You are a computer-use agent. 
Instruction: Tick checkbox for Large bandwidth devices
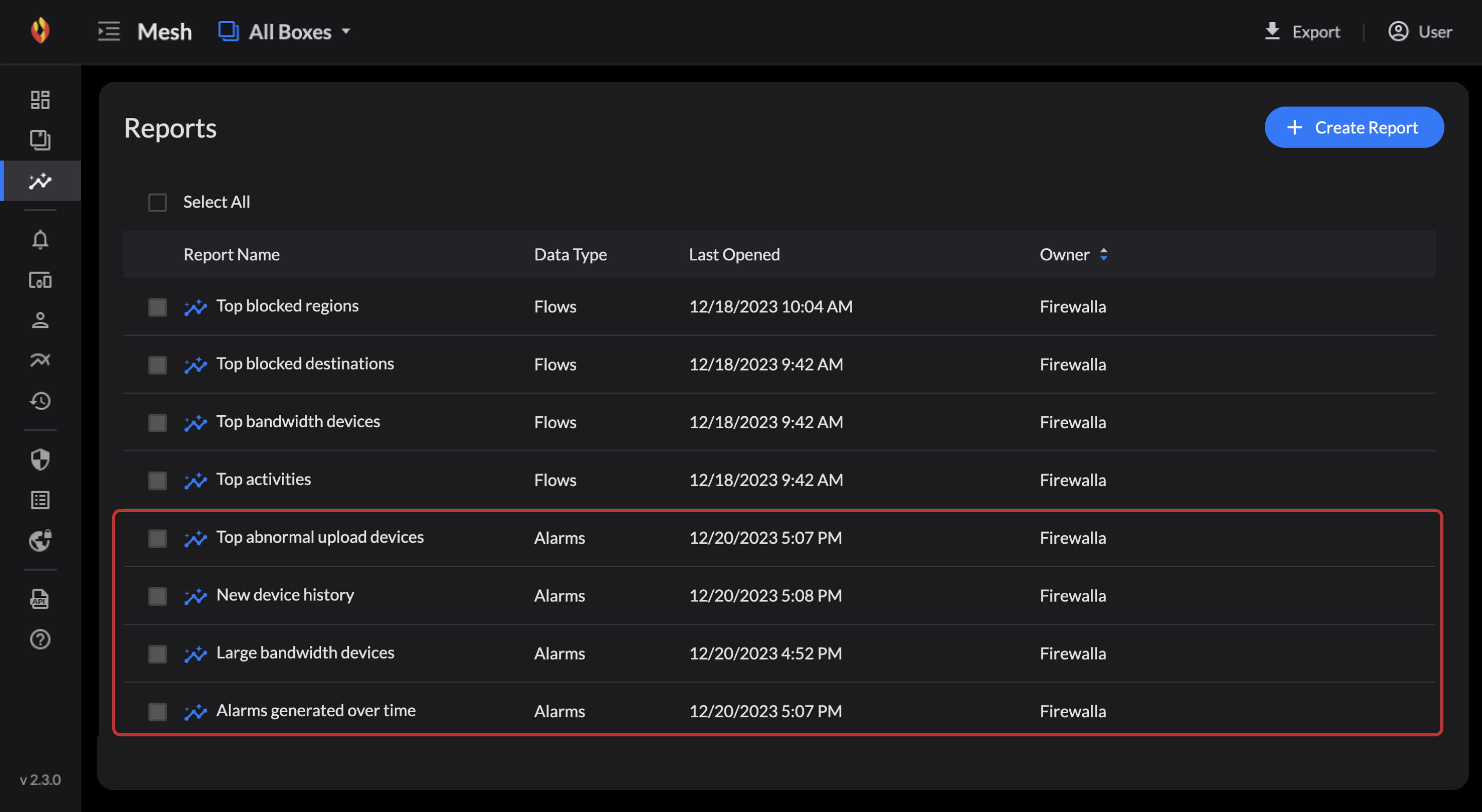(x=157, y=655)
